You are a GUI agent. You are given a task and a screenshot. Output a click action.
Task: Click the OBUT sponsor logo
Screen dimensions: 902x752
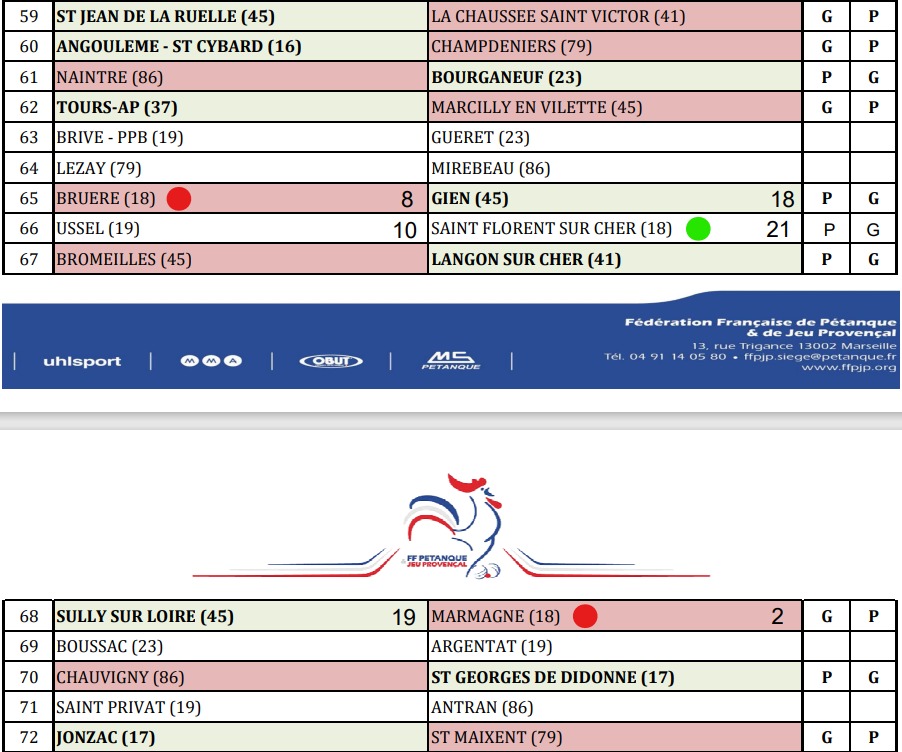click(331, 361)
